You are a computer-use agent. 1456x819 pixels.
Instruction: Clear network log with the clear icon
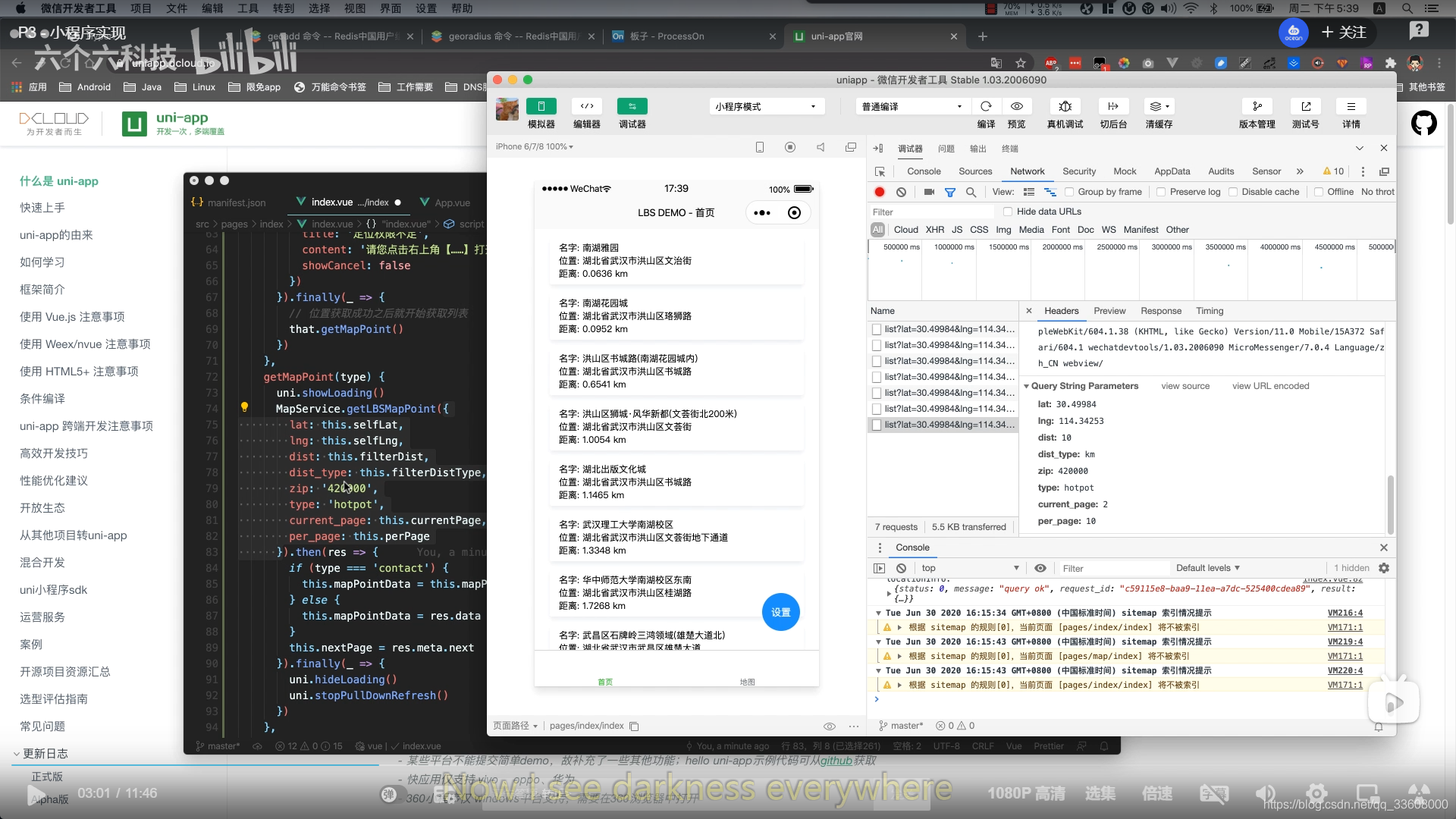click(x=901, y=192)
